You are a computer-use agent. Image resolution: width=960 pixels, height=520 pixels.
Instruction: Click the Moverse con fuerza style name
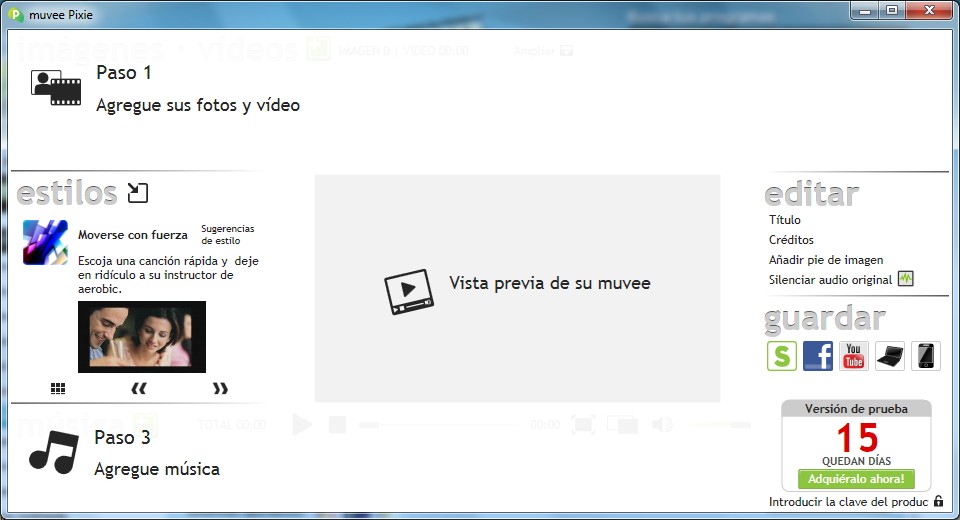133,235
